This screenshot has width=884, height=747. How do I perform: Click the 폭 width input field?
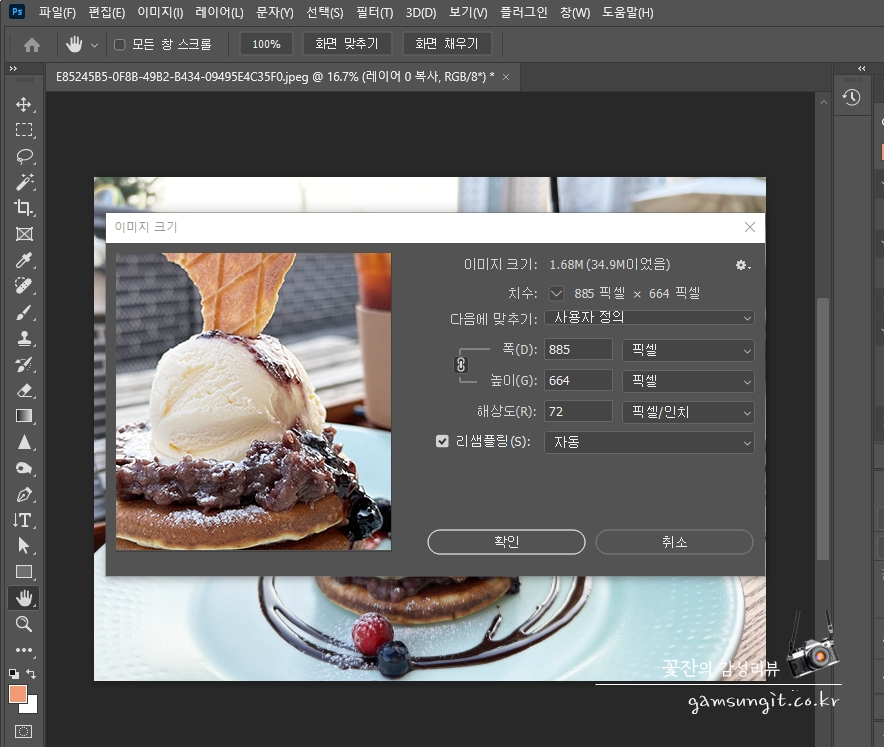coord(578,350)
